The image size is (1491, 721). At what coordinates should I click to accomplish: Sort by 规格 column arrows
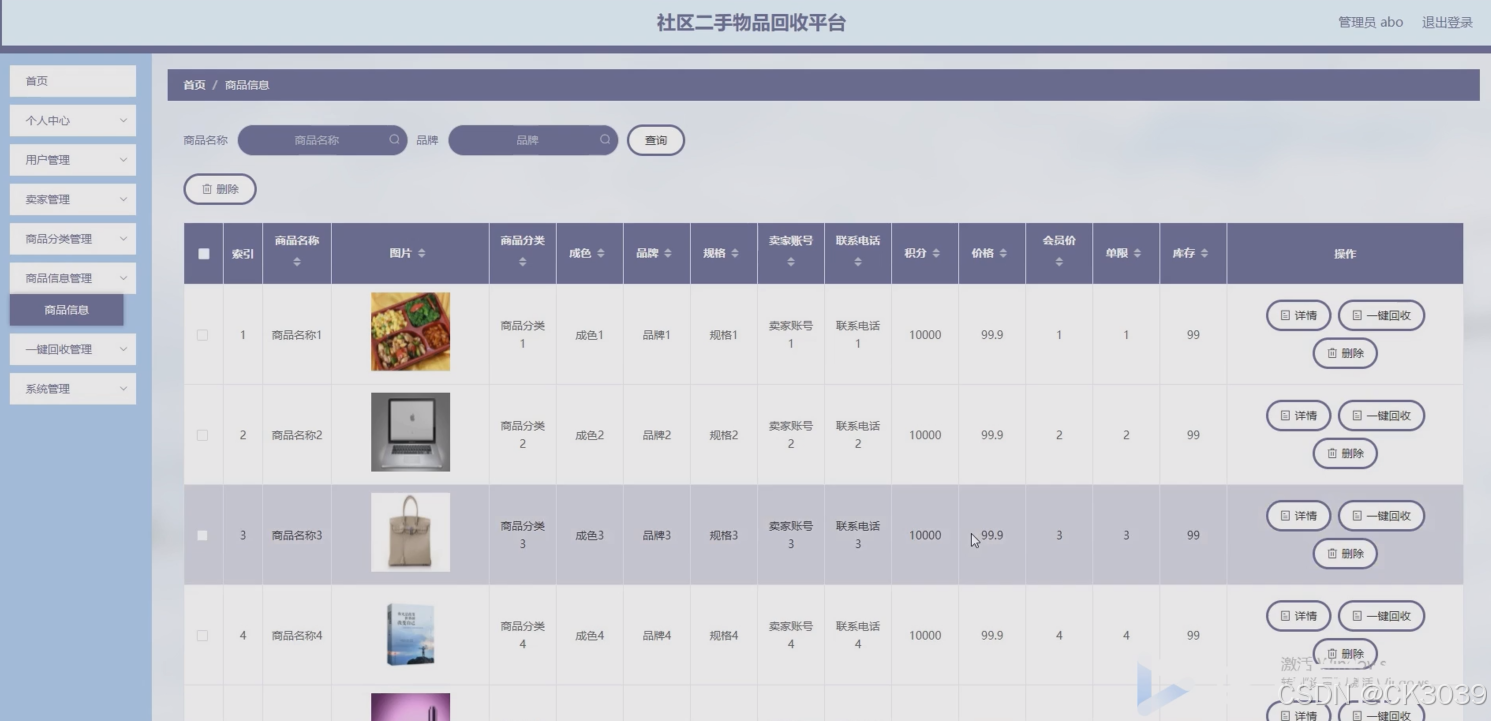734,254
